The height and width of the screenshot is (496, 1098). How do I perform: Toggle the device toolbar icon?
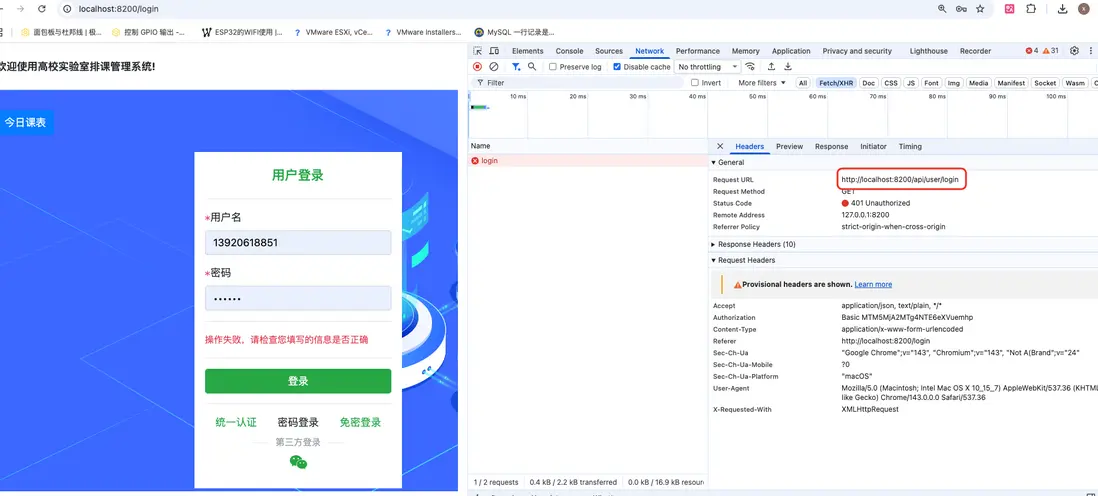click(494, 51)
